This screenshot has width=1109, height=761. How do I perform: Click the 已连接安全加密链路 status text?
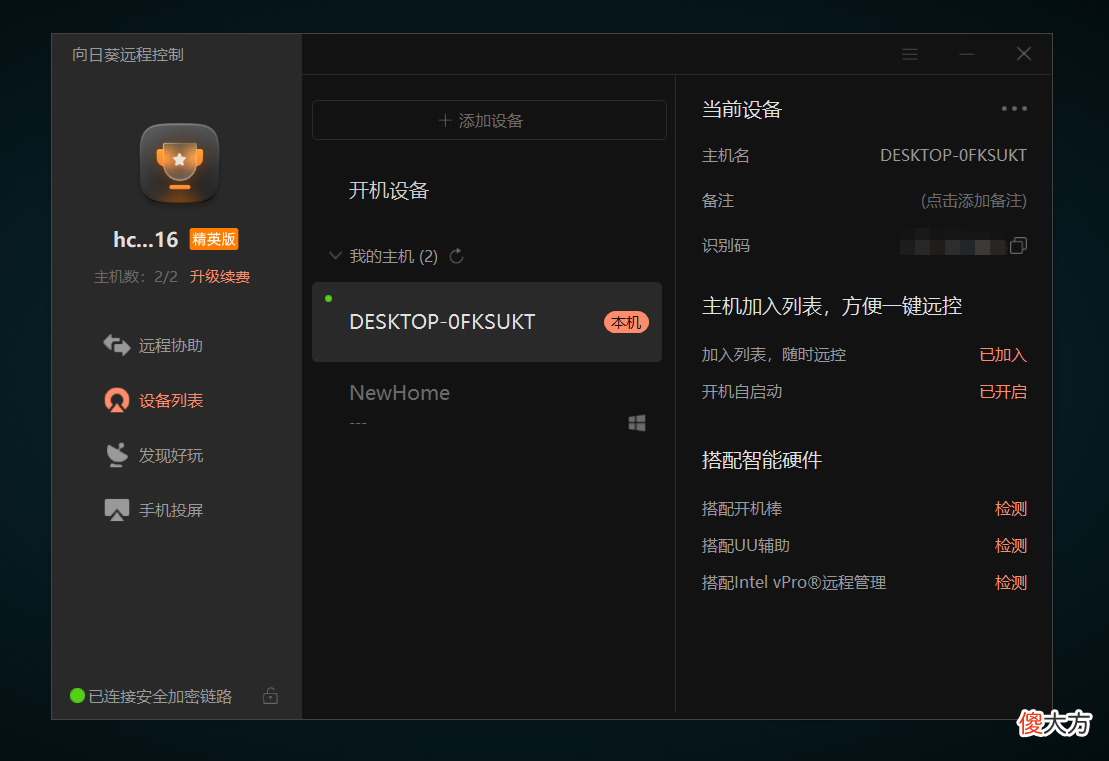click(x=160, y=697)
